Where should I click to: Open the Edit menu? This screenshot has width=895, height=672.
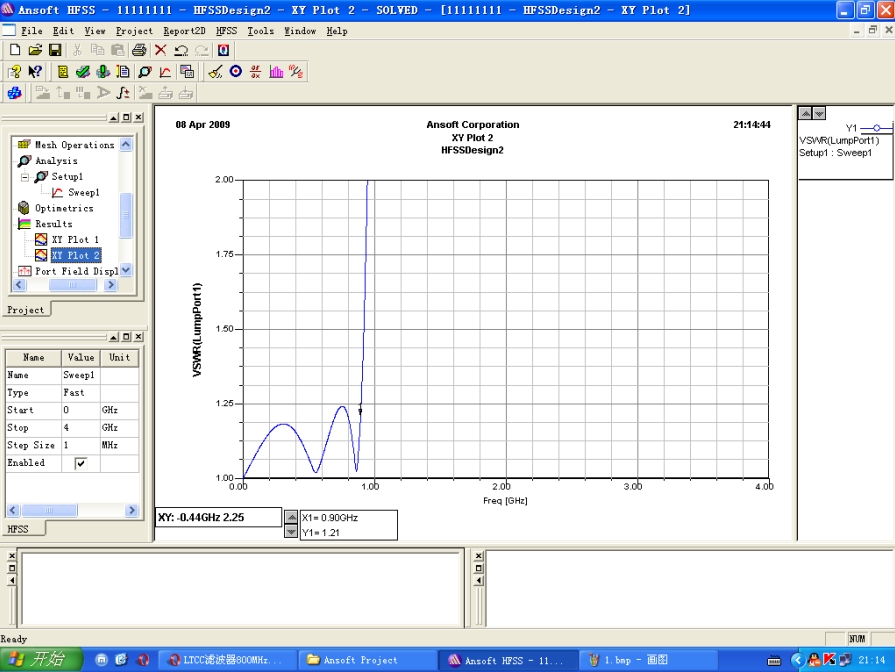point(63,31)
